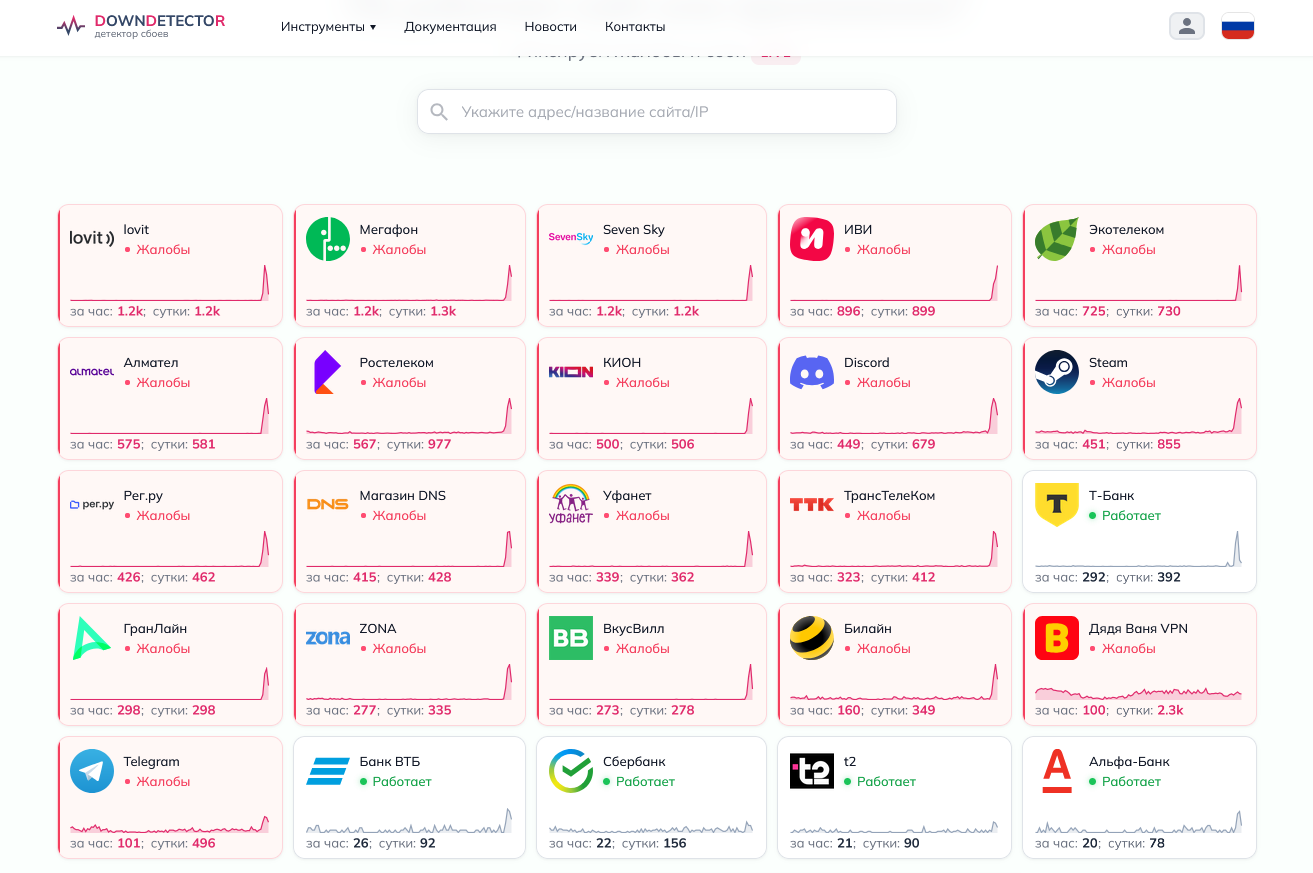
Task: Go home via the Downdetector logo
Action: 141,26
